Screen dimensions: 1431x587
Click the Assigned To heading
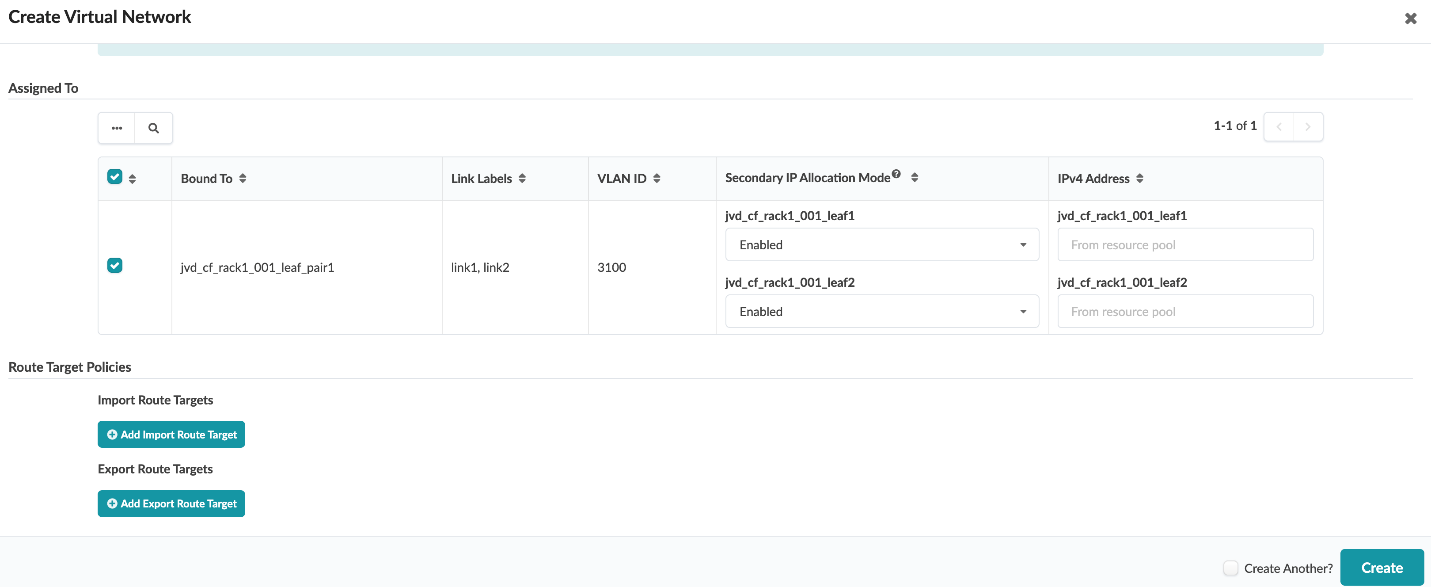coord(43,88)
